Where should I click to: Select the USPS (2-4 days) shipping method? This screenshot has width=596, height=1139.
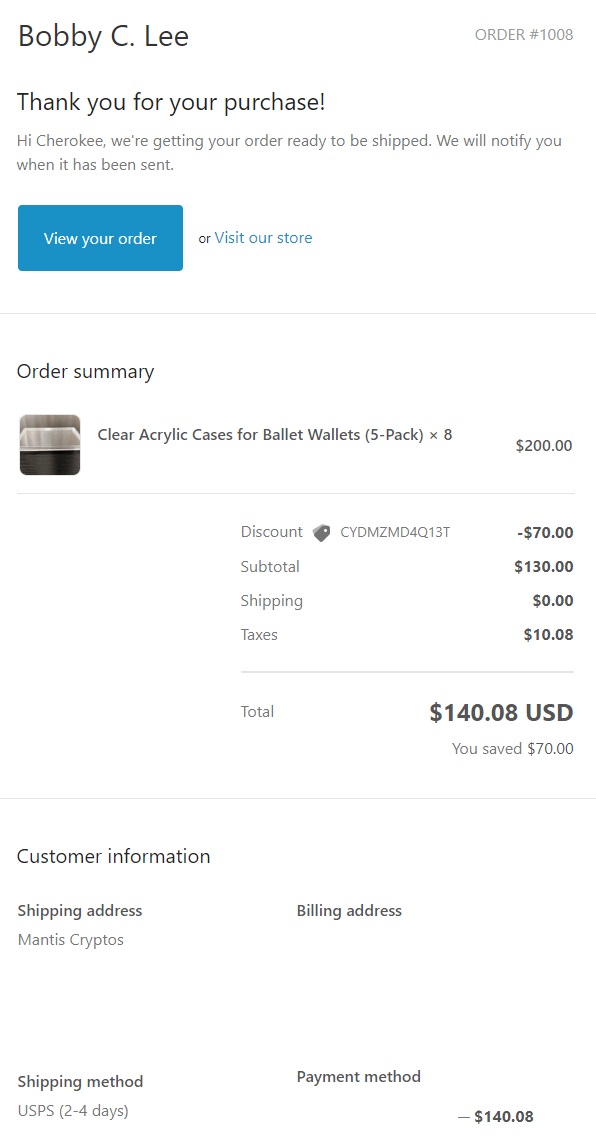pyautogui.click(x=73, y=1111)
